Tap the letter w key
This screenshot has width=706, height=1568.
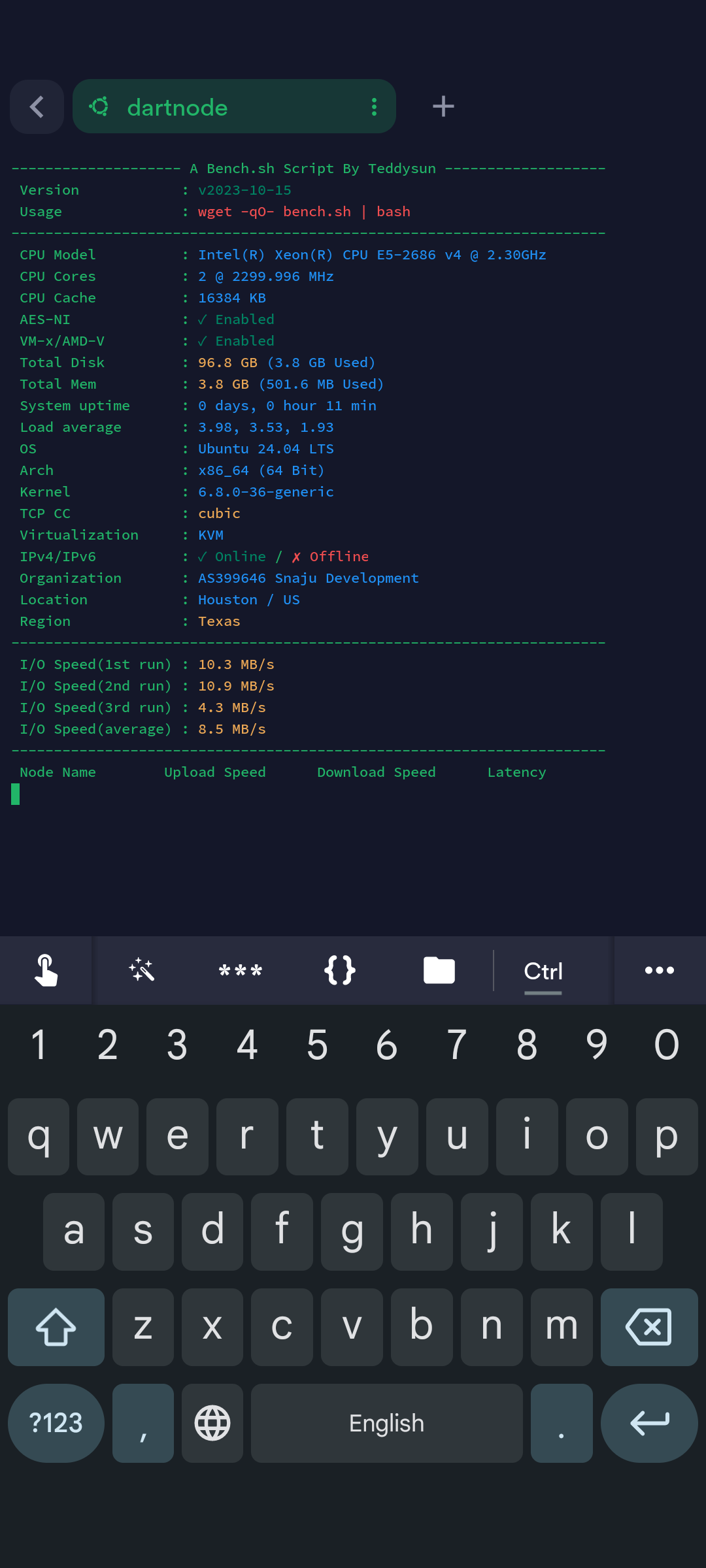pyautogui.click(x=108, y=1137)
